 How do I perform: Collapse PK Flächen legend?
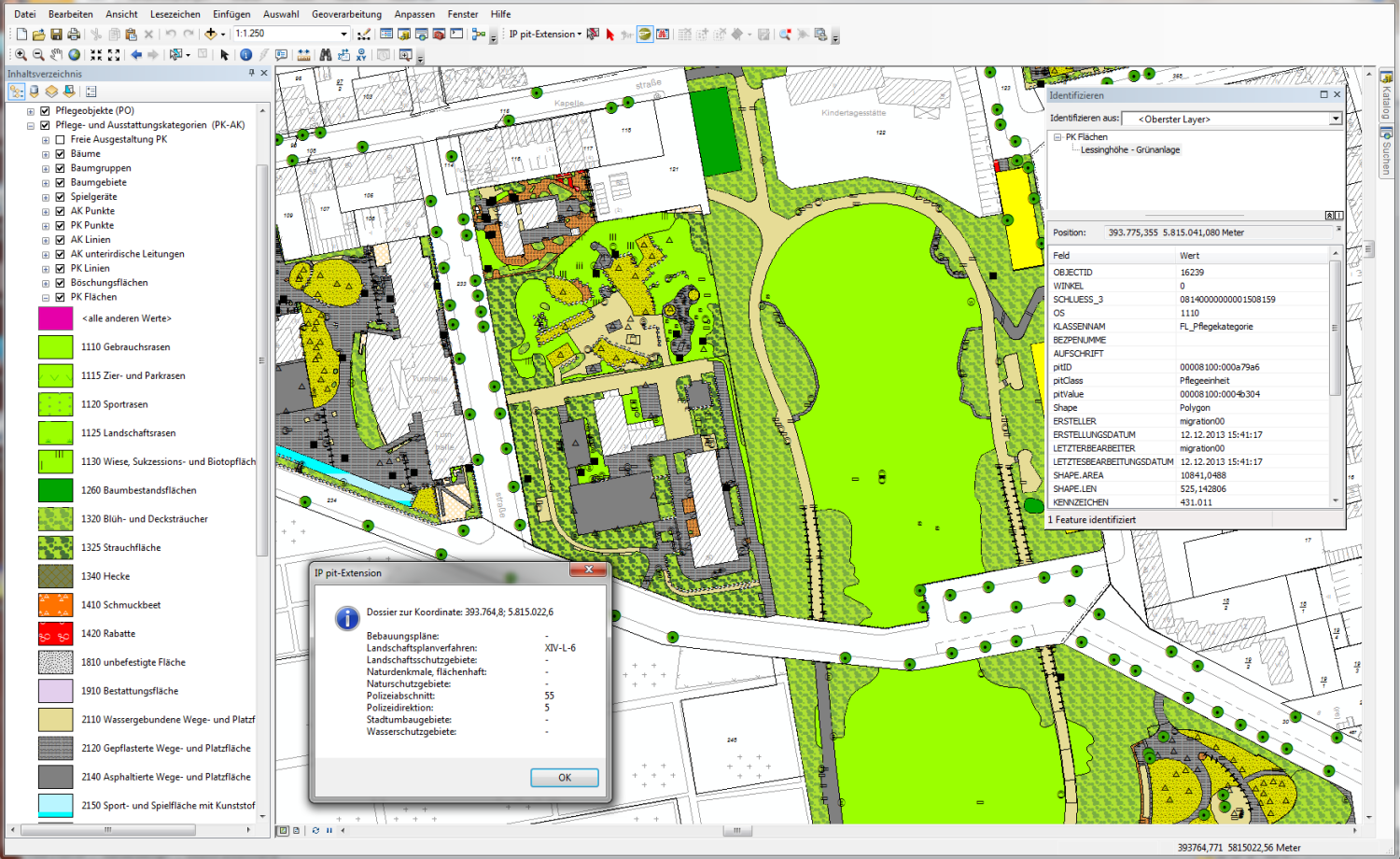pyautogui.click(x=46, y=297)
